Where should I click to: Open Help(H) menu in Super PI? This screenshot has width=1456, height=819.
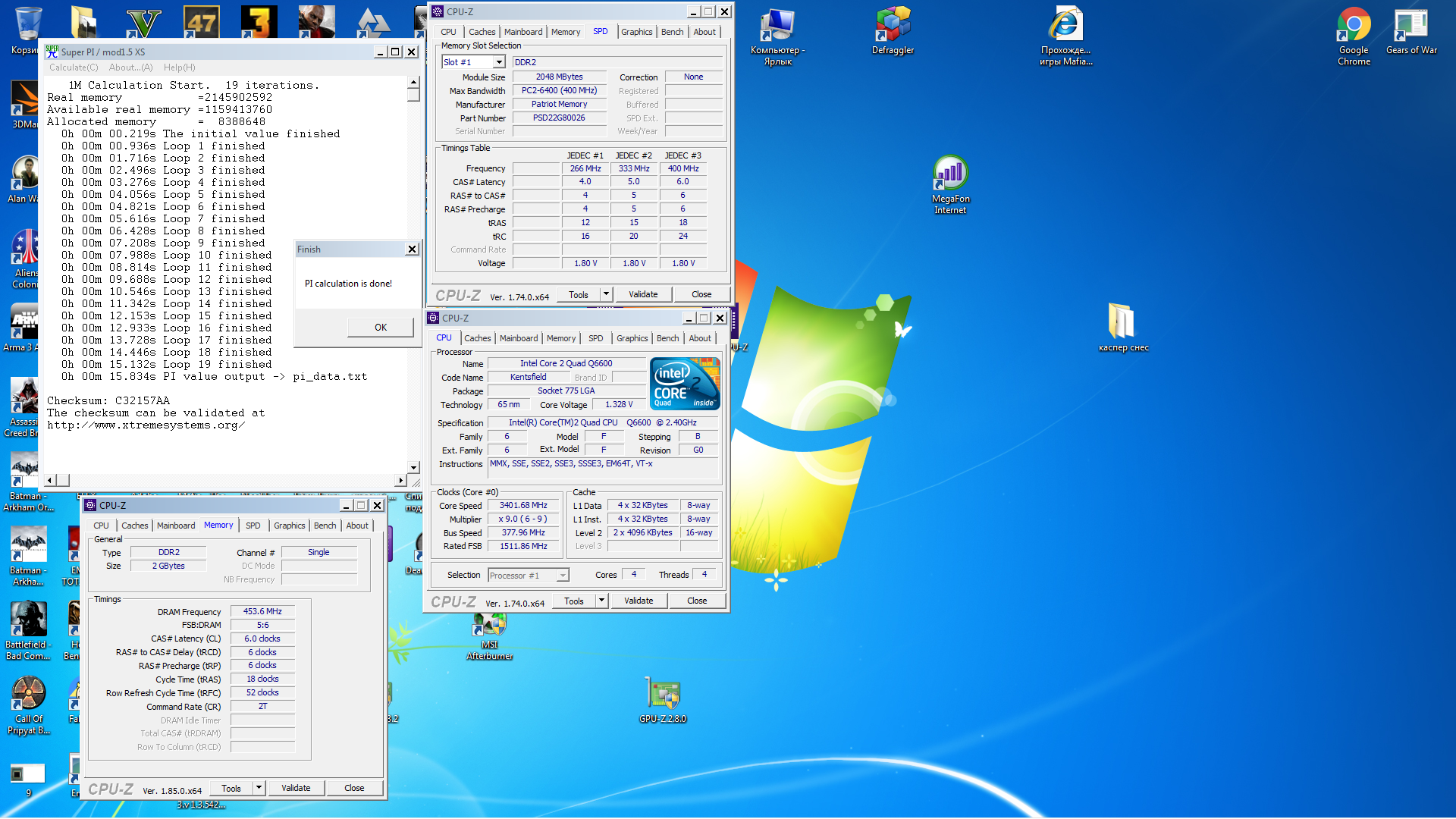coord(180,67)
